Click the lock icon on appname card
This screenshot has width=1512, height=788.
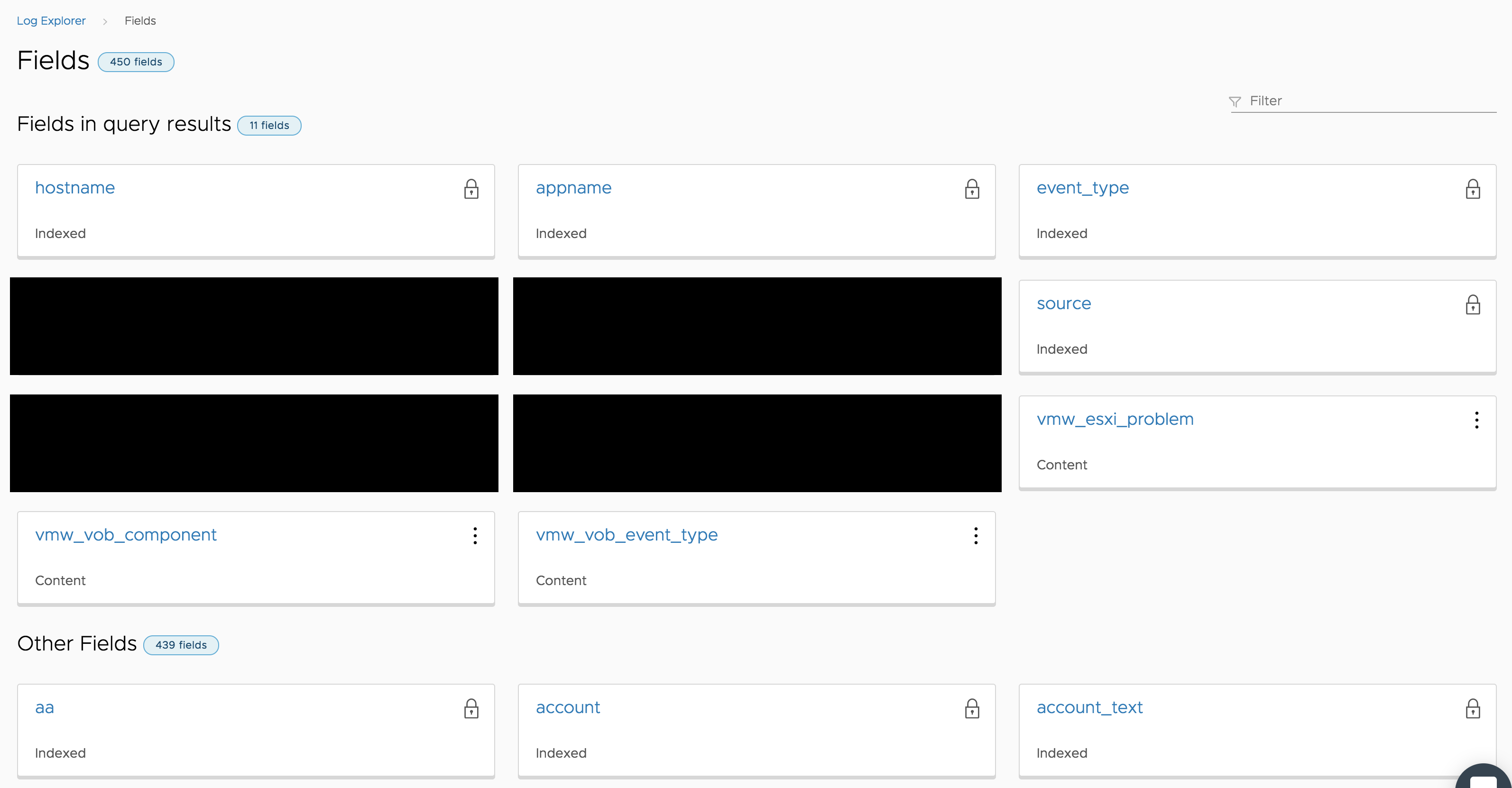click(972, 189)
